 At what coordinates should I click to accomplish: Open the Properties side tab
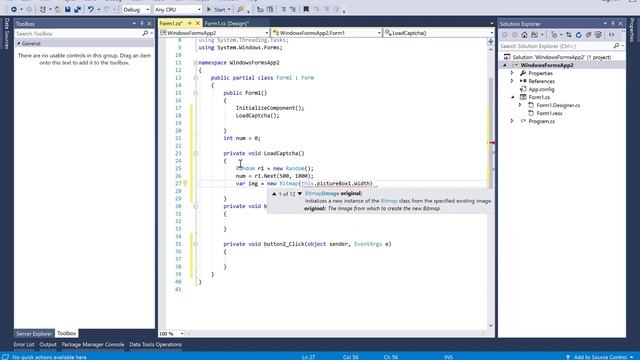(632, 30)
